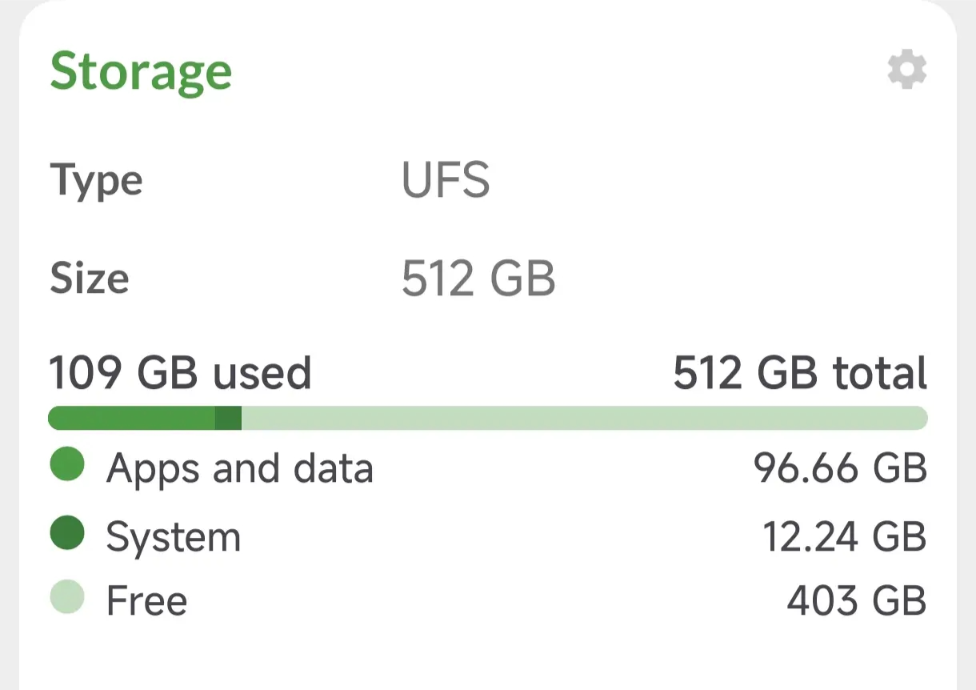Open storage settings gear icon
This screenshot has height=690, width=976.
(907, 71)
